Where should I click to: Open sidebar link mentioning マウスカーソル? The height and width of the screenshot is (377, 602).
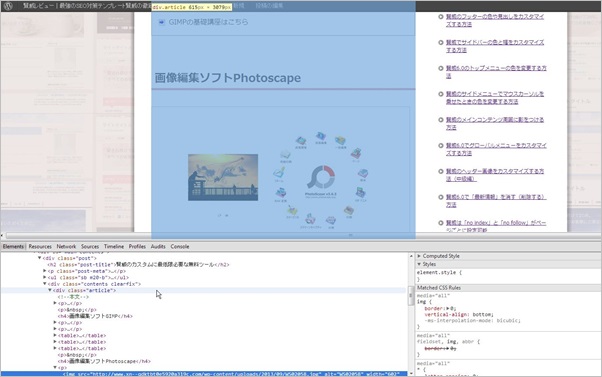coord(494,98)
